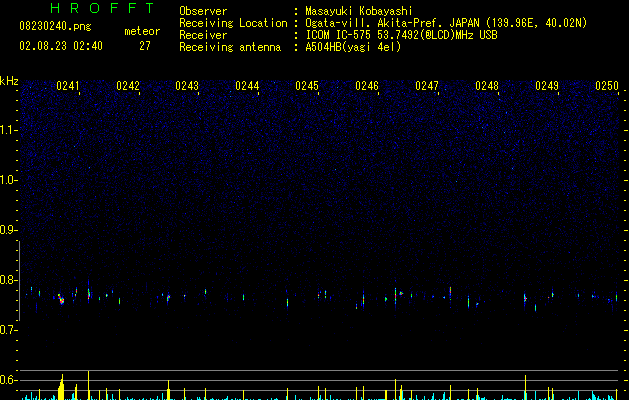This screenshot has width=629, height=400.
Task: Click the 1.0 kHz axis label
Action: (x=9, y=180)
